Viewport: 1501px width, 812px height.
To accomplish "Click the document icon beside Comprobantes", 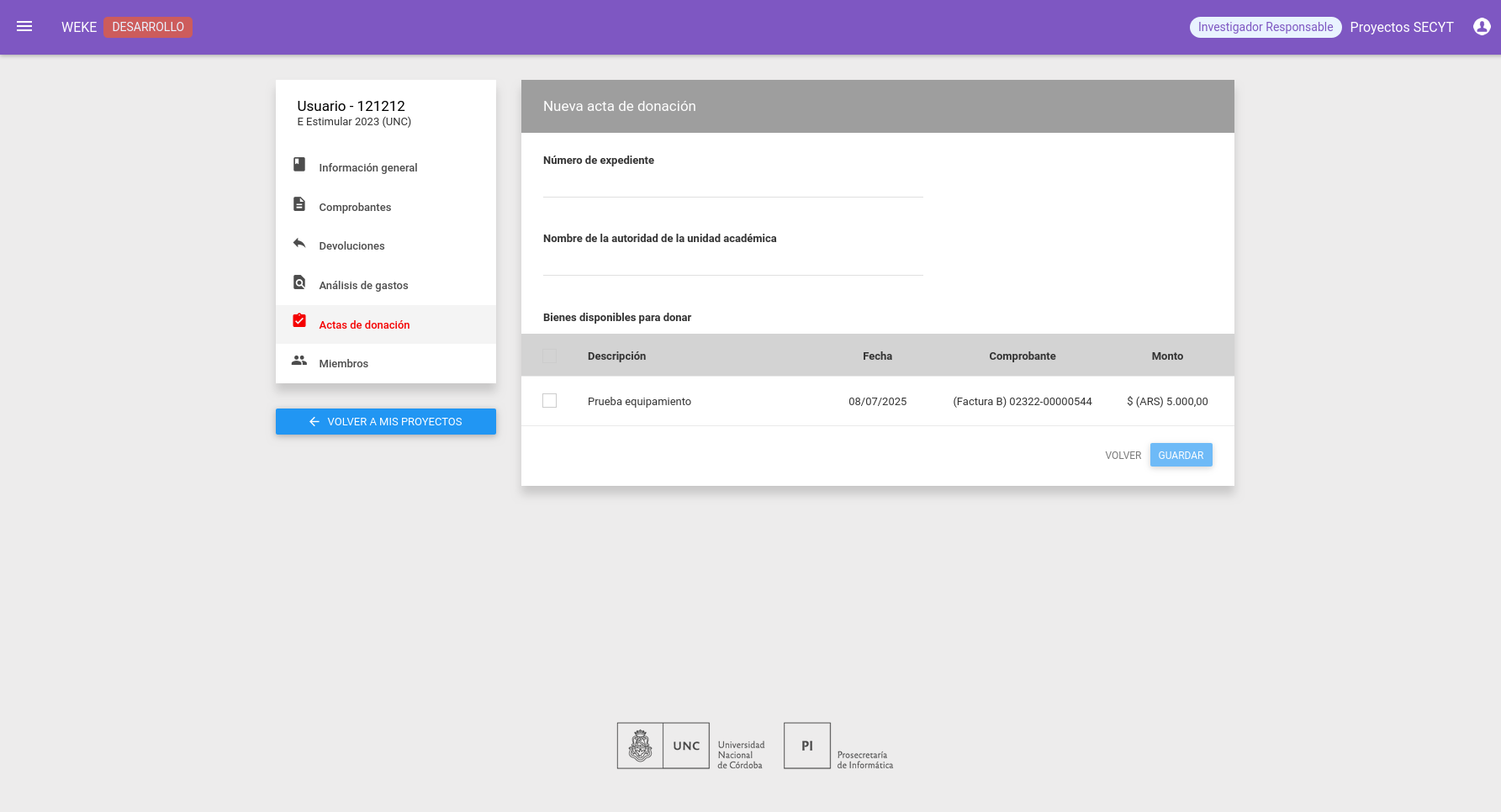I will [299, 204].
